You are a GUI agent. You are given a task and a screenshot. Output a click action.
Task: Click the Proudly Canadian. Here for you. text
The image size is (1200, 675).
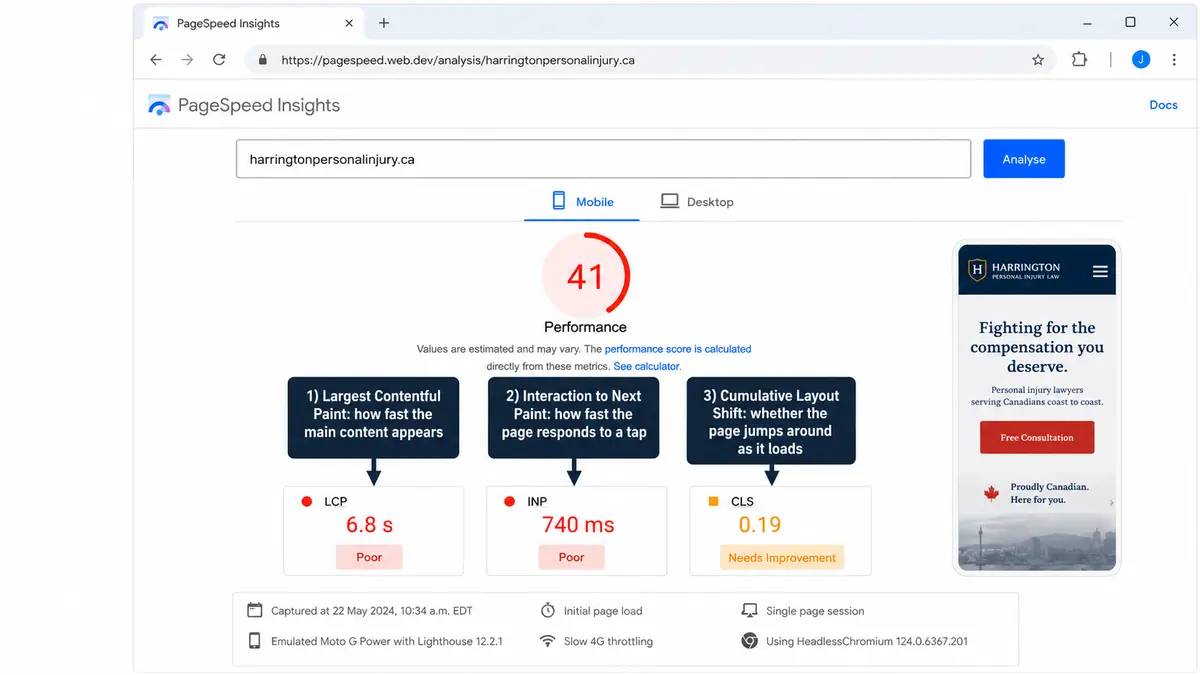pos(1049,493)
